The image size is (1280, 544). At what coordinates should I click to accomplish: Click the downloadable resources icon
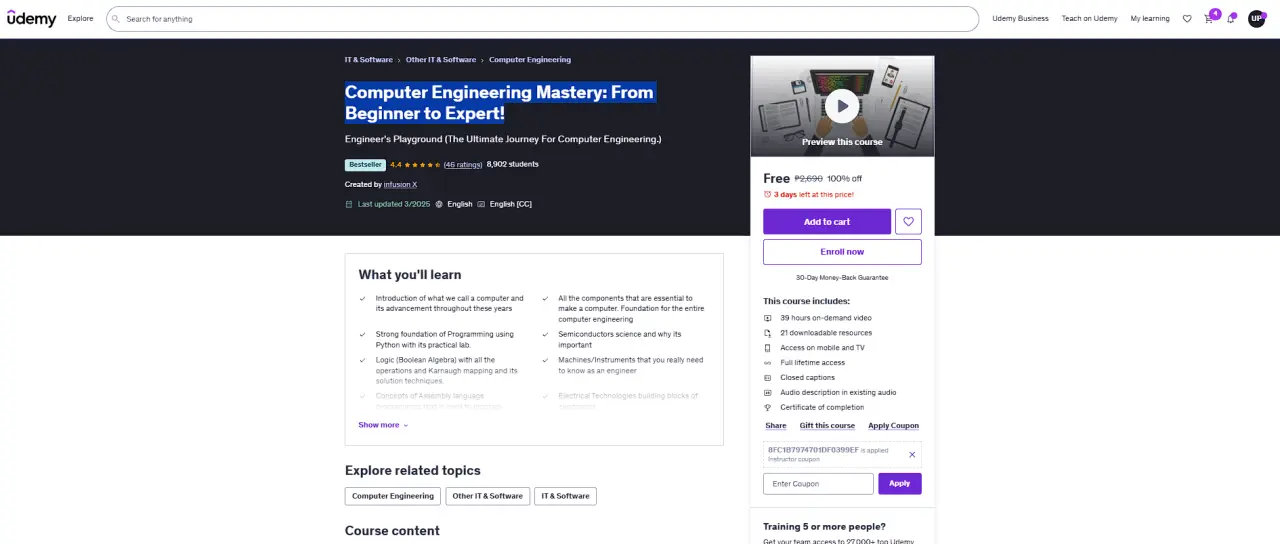(x=768, y=333)
